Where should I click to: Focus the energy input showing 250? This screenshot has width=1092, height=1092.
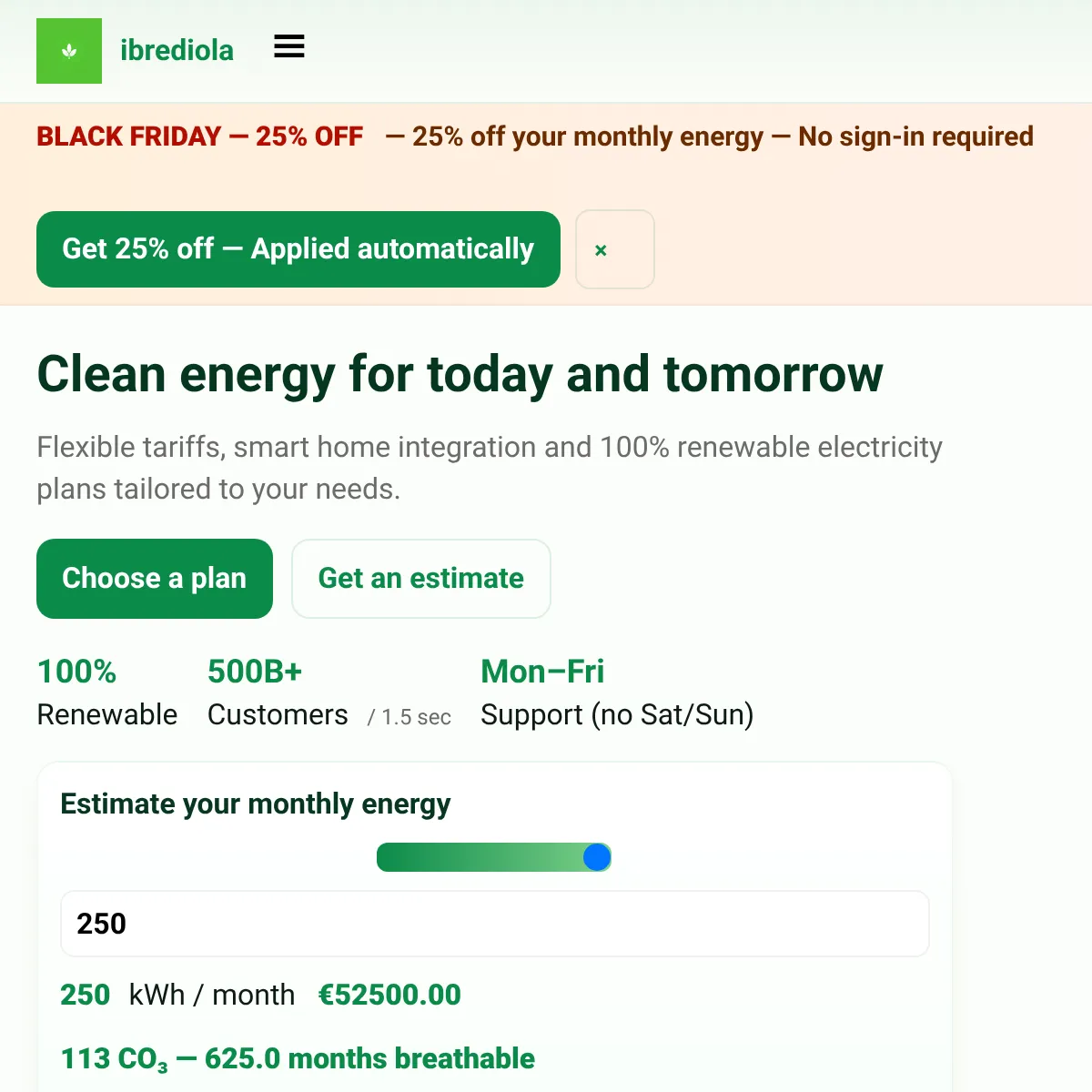pos(495,924)
